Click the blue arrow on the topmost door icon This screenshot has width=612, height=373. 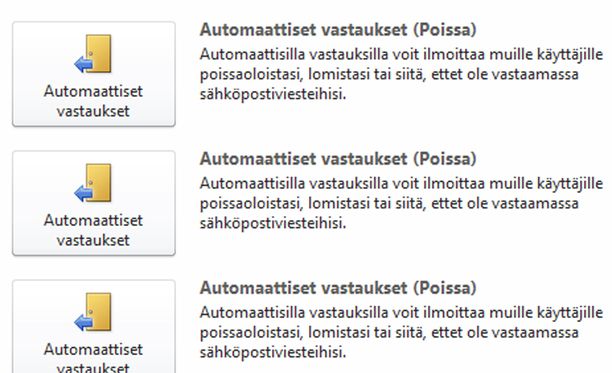[x=83, y=64]
